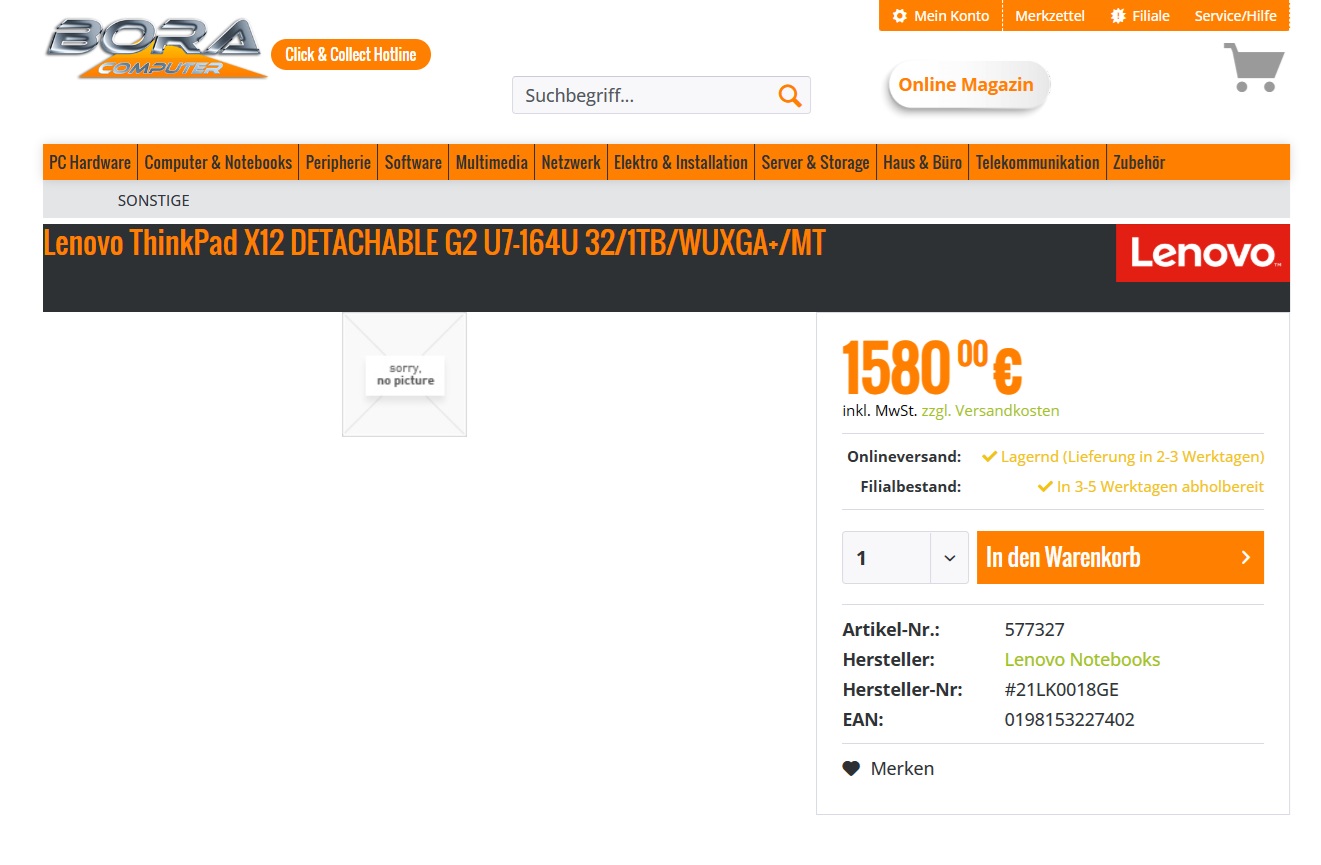This screenshot has height=865, width=1321.
Task: Open Multimedia menu
Action: point(491,162)
